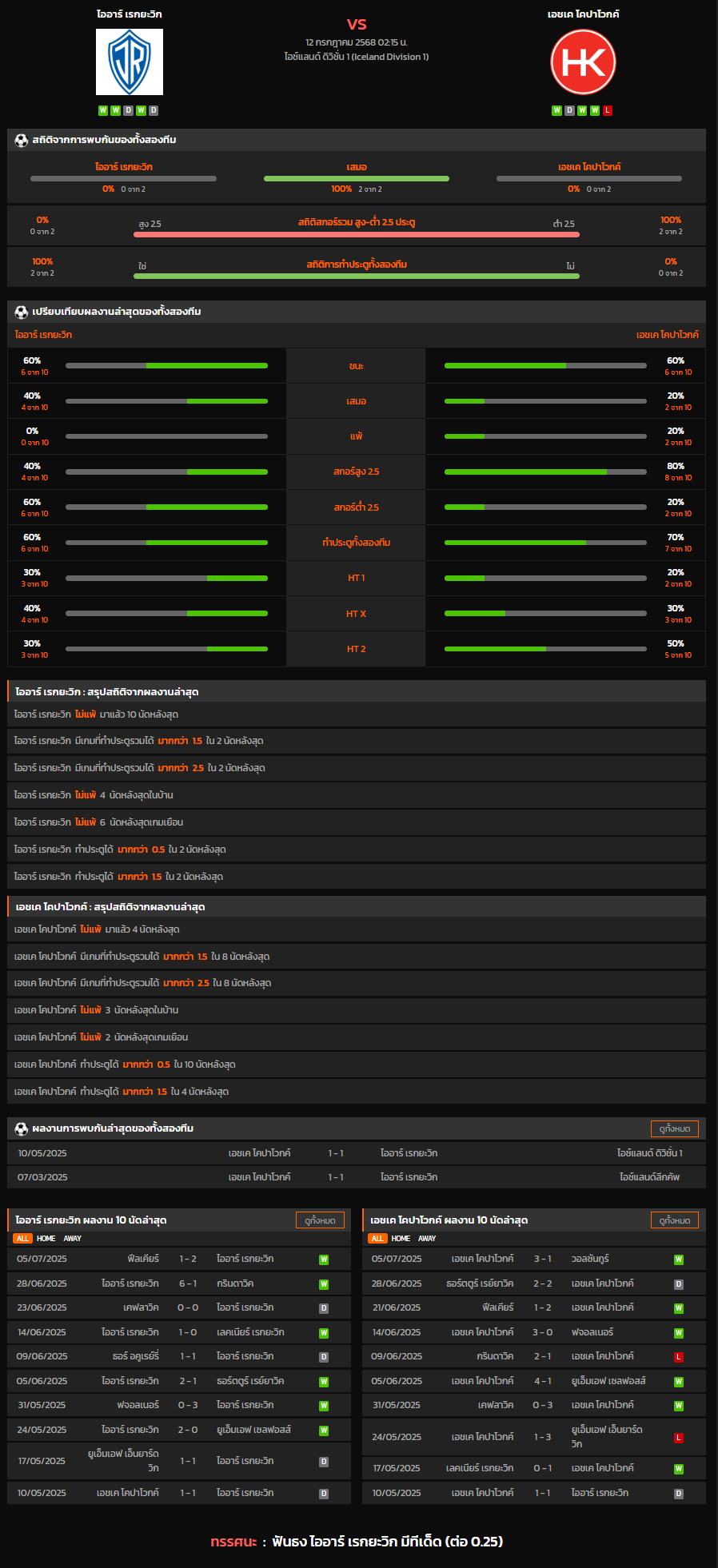Image resolution: width=718 pixels, height=1568 pixels.
Task: Click the D badge on the ธอร์ตตูร์ เรย์ยาวิค 2 - 2 row
Action: pos(679,1284)
